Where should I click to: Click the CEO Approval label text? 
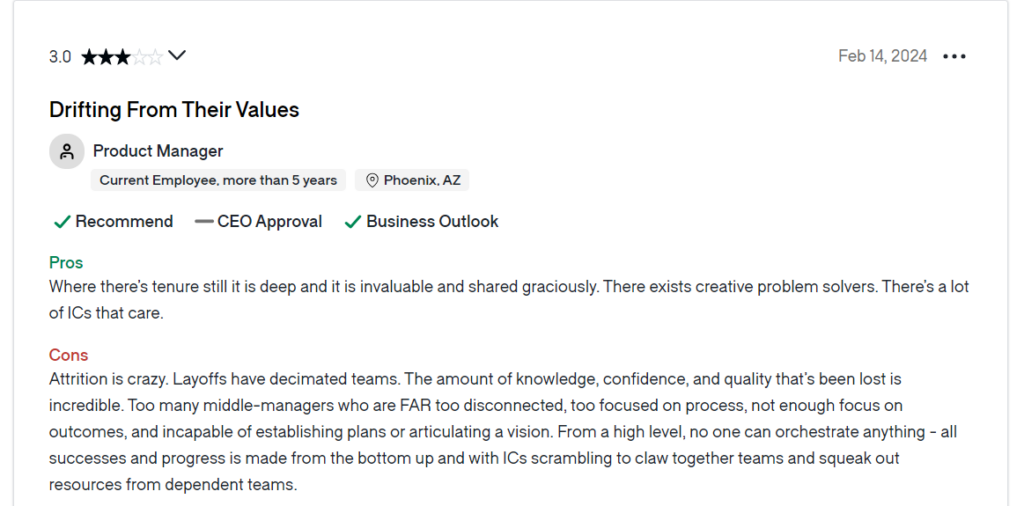pos(270,222)
